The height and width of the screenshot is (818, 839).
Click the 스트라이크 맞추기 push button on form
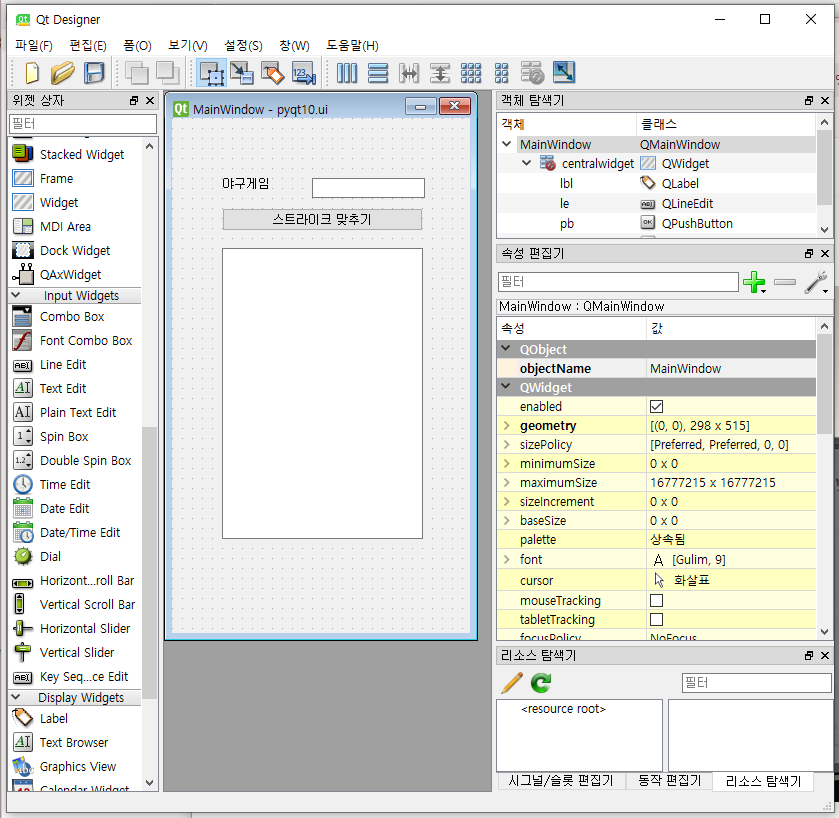pyautogui.click(x=322, y=219)
